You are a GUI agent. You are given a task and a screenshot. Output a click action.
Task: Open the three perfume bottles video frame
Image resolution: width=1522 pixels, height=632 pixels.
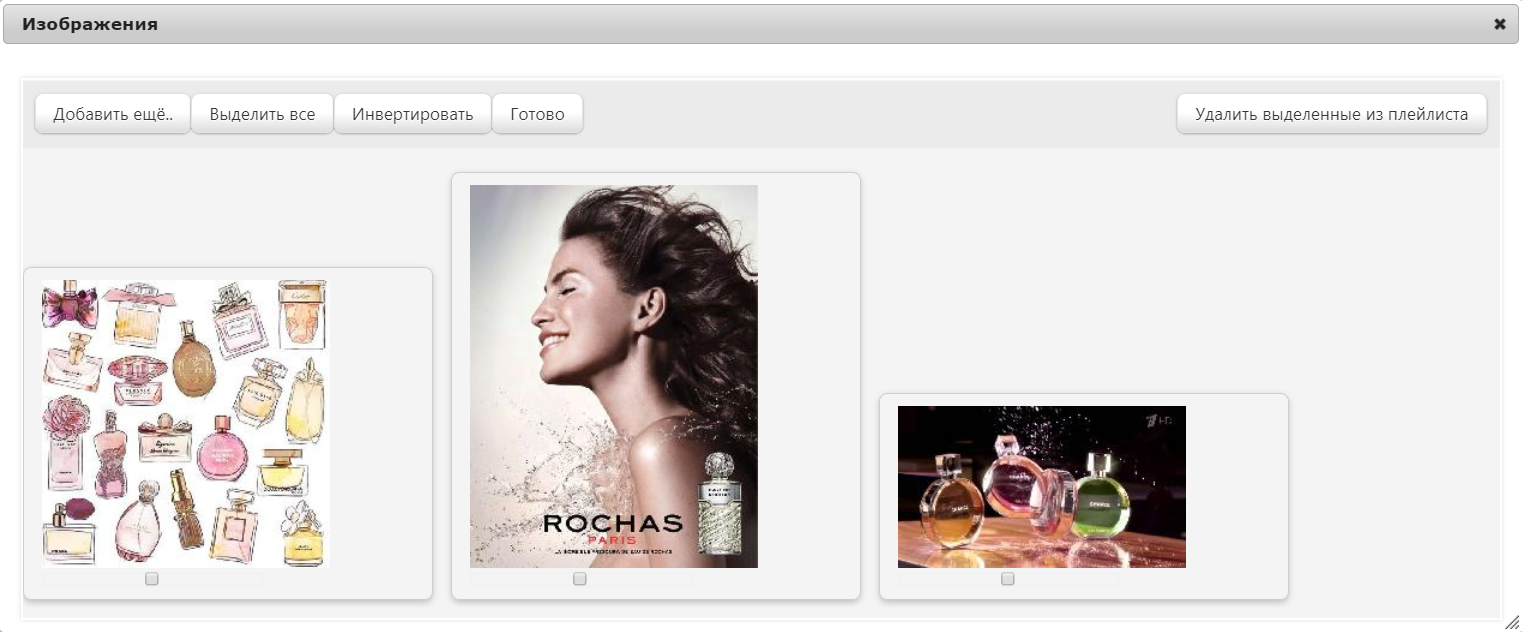[x=1042, y=487]
